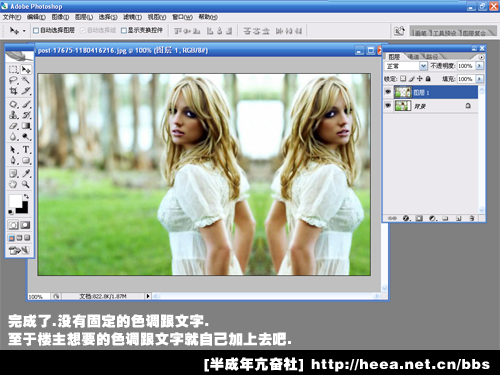Open the 文件 menu

pos(12,17)
